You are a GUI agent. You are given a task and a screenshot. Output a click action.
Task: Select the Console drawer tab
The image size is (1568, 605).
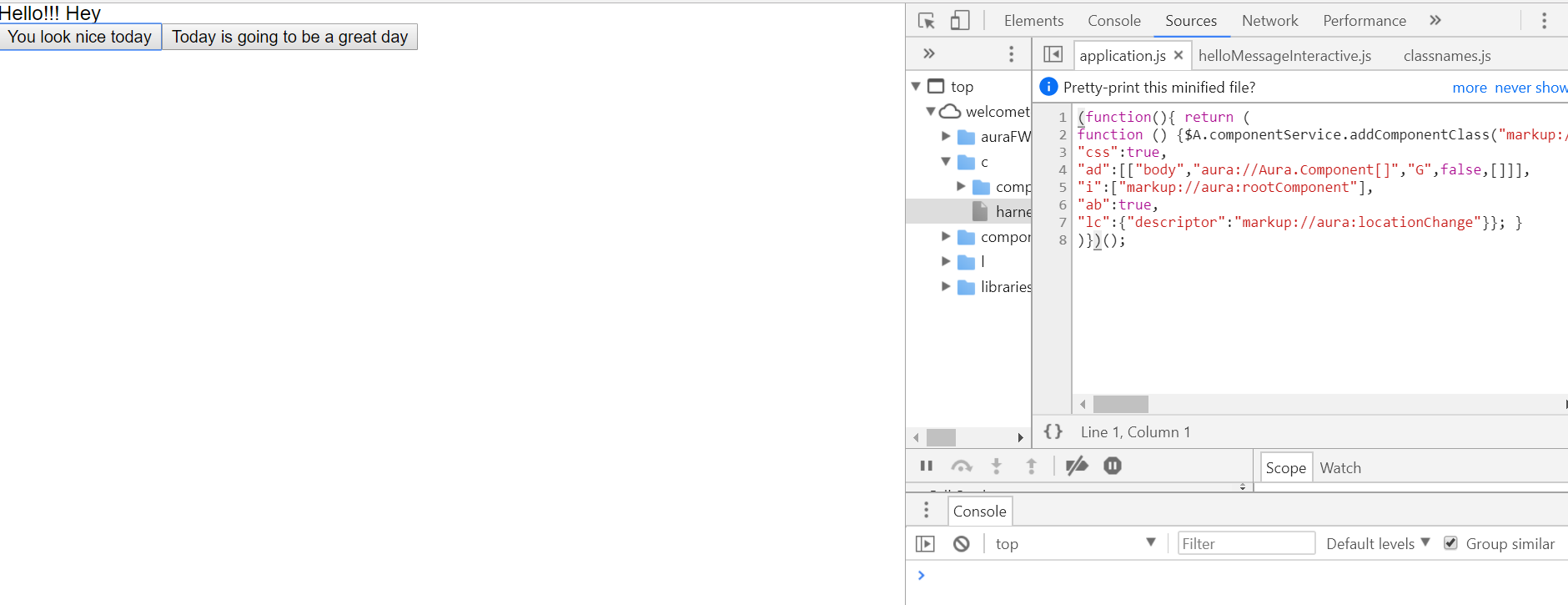980,512
